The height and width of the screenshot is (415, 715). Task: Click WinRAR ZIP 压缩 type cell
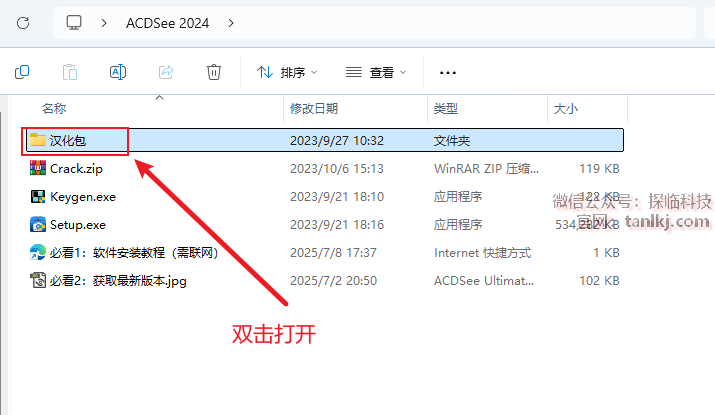[x=486, y=169]
